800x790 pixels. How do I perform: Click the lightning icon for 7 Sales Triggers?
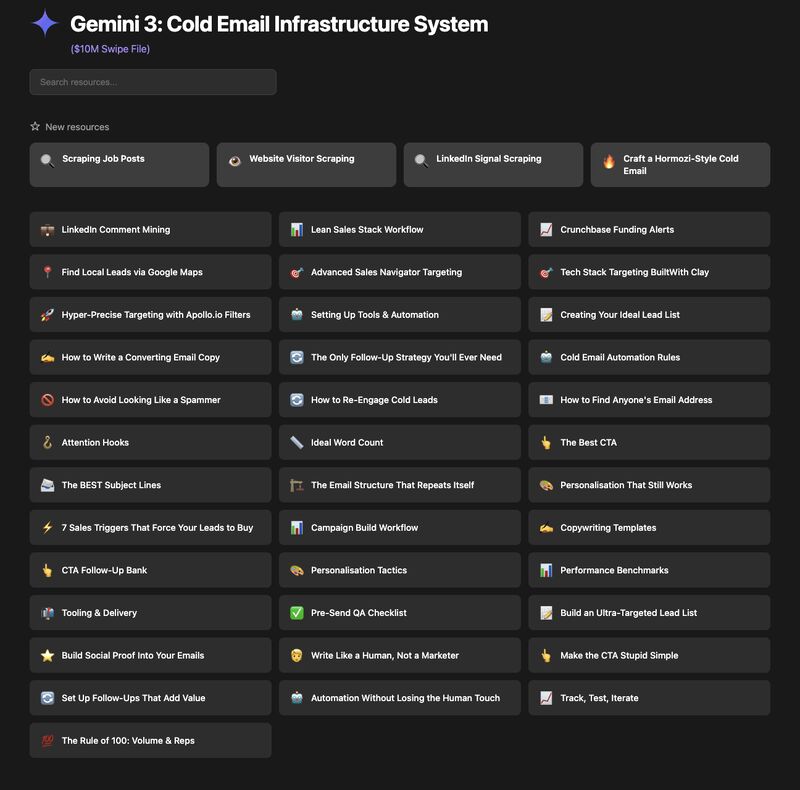pyautogui.click(x=47, y=528)
